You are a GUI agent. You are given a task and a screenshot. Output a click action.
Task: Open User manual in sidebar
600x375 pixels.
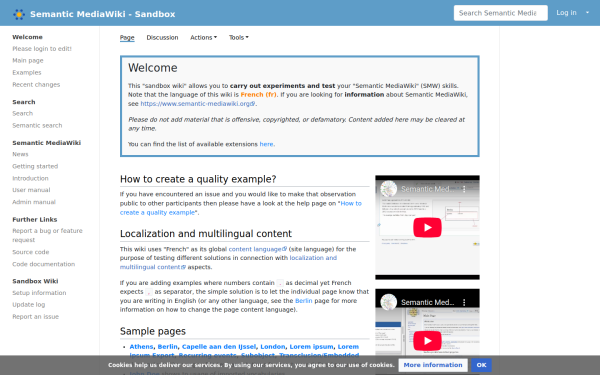click(31, 190)
